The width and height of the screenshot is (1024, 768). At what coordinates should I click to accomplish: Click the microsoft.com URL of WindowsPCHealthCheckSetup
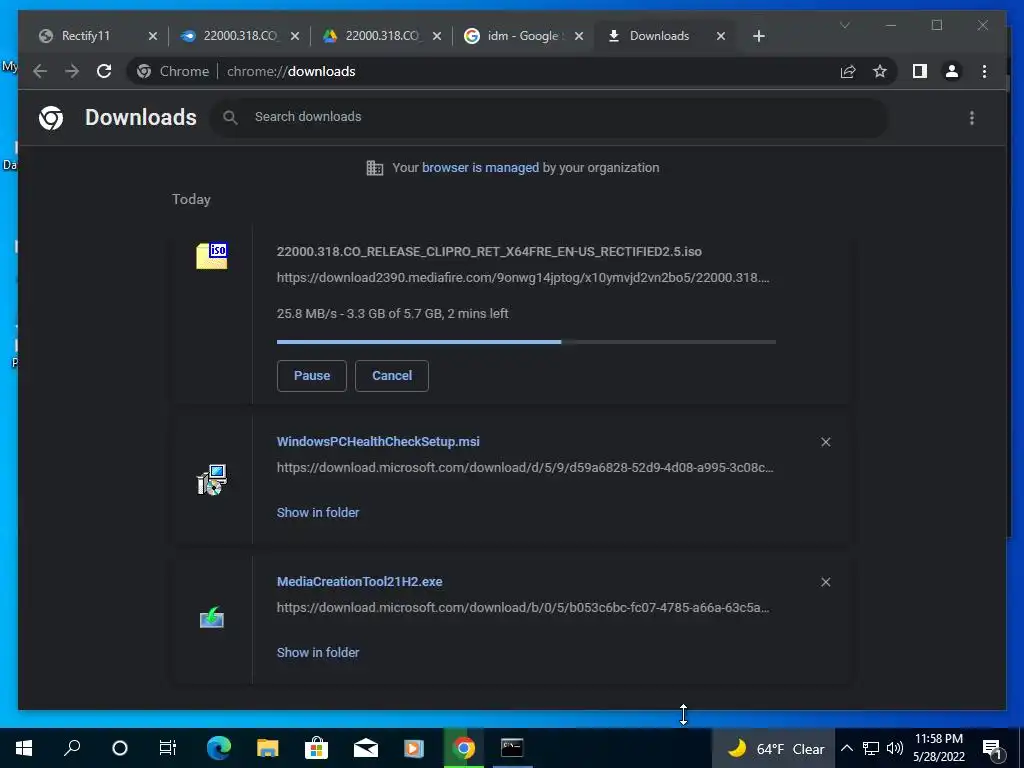525,468
